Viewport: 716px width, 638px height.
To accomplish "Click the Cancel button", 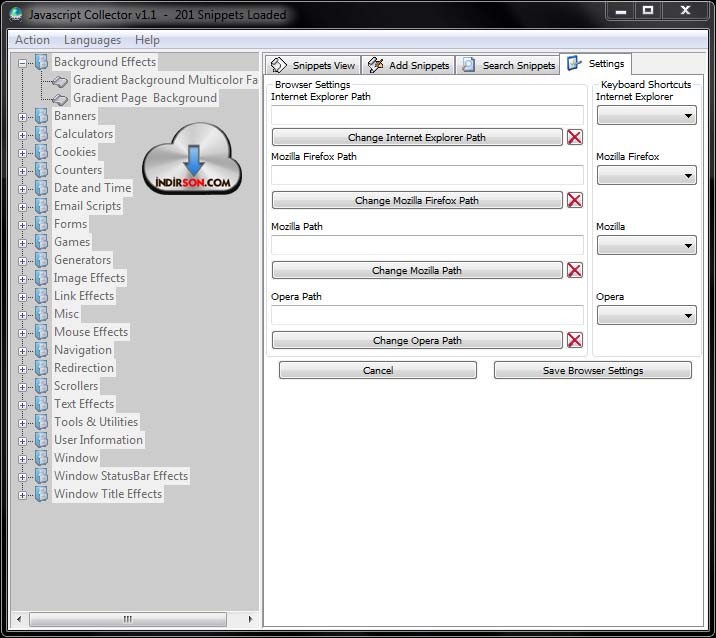I will (x=378, y=370).
